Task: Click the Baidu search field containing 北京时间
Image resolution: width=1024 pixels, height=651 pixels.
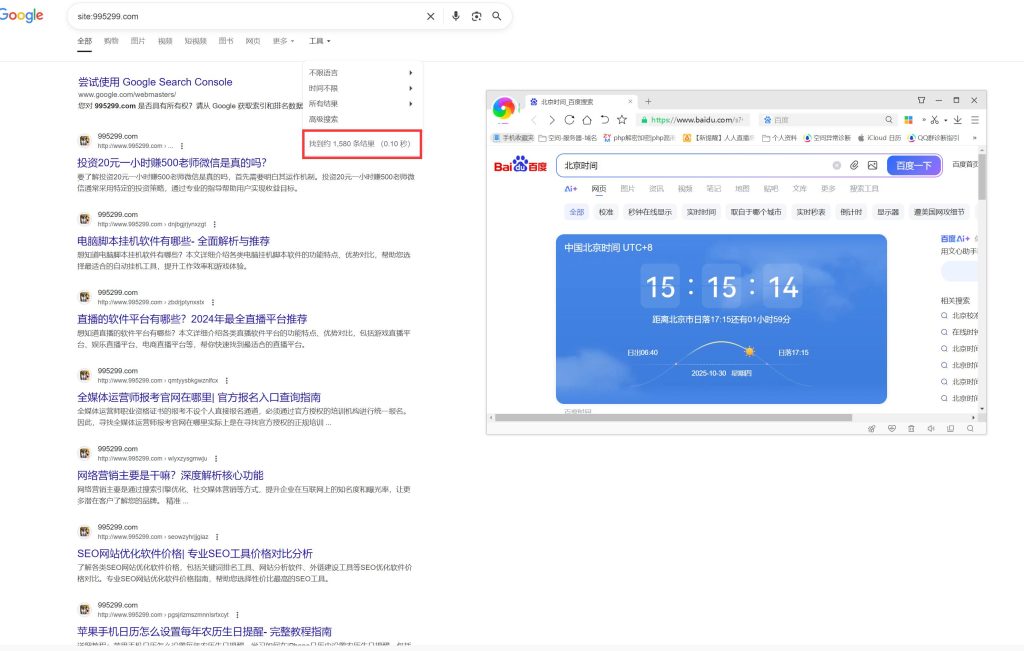Action: [690, 165]
